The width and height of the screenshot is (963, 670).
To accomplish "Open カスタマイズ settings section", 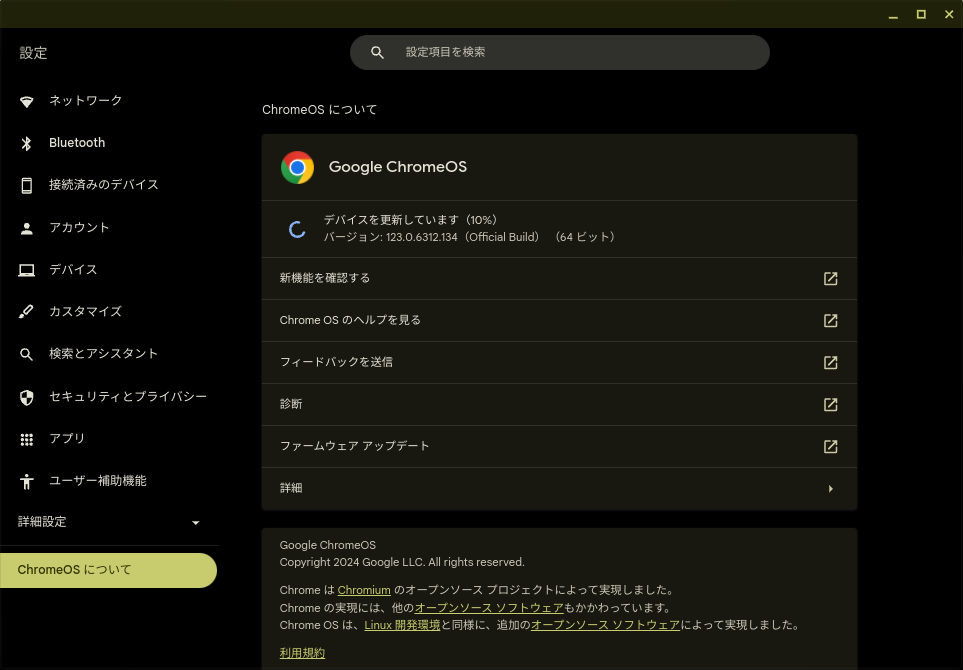I will pos(85,311).
